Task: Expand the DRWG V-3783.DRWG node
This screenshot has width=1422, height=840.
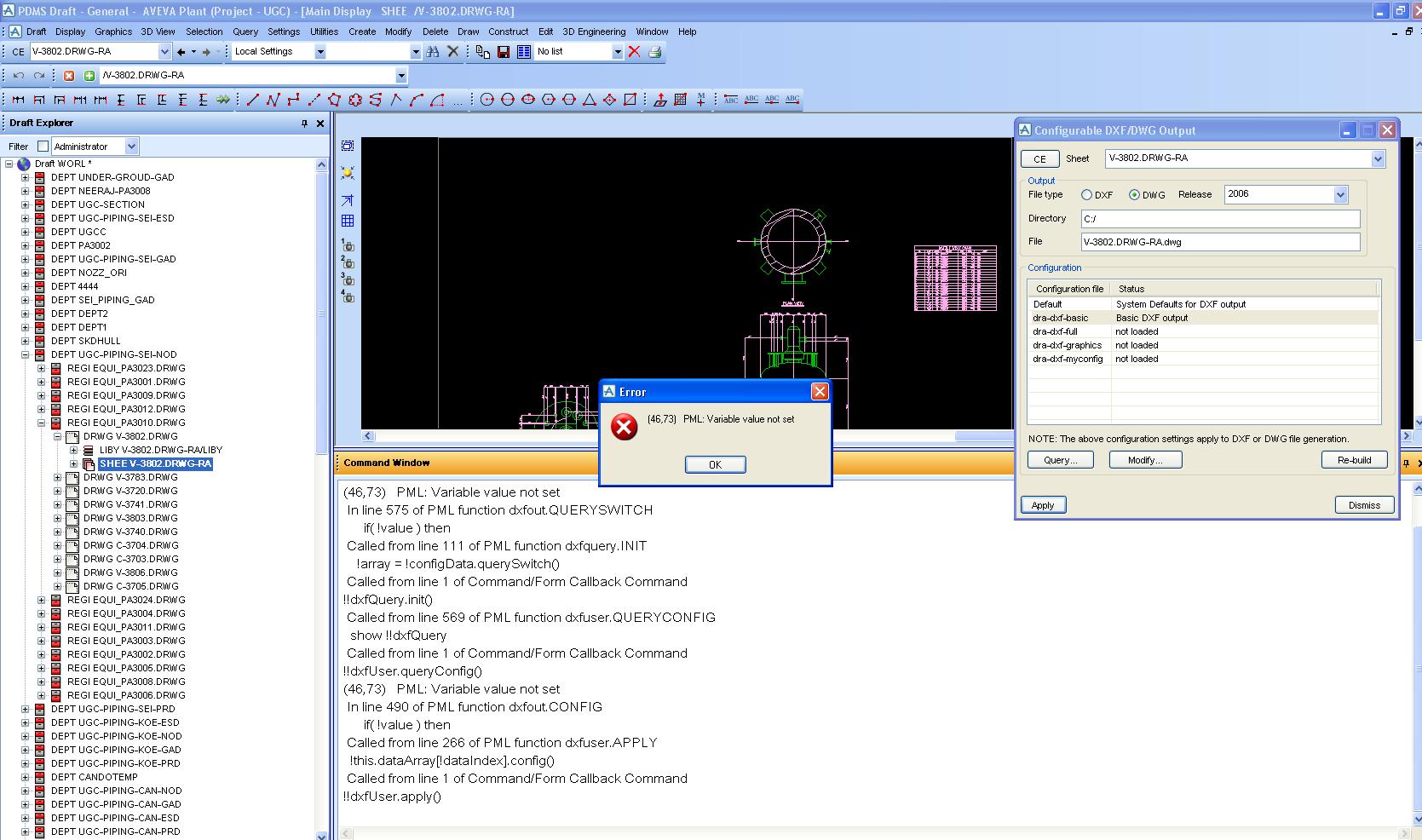Action: click(x=57, y=478)
